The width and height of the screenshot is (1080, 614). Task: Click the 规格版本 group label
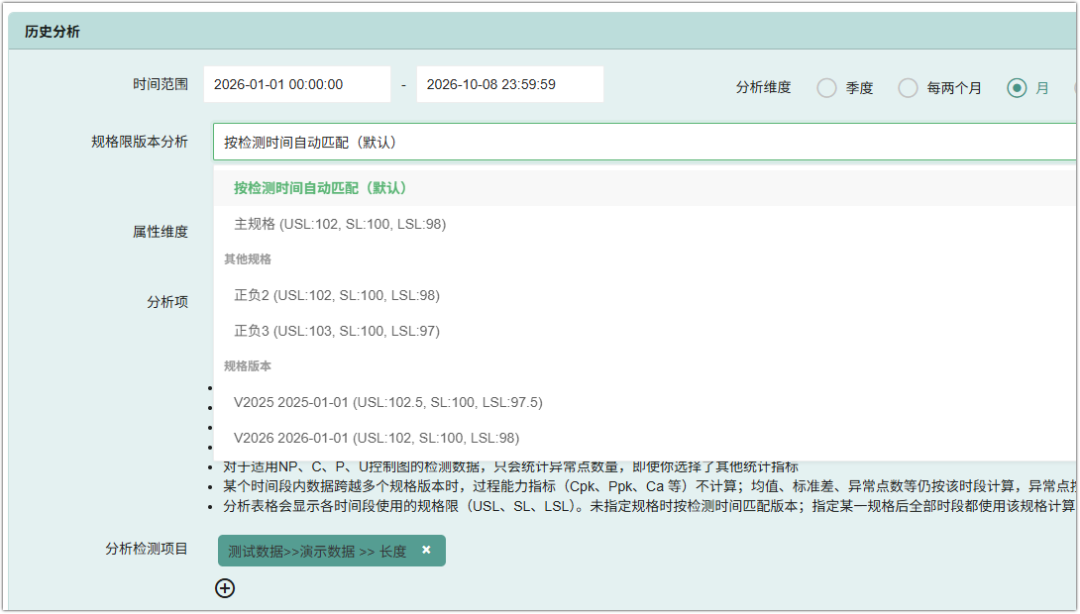pos(247,366)
